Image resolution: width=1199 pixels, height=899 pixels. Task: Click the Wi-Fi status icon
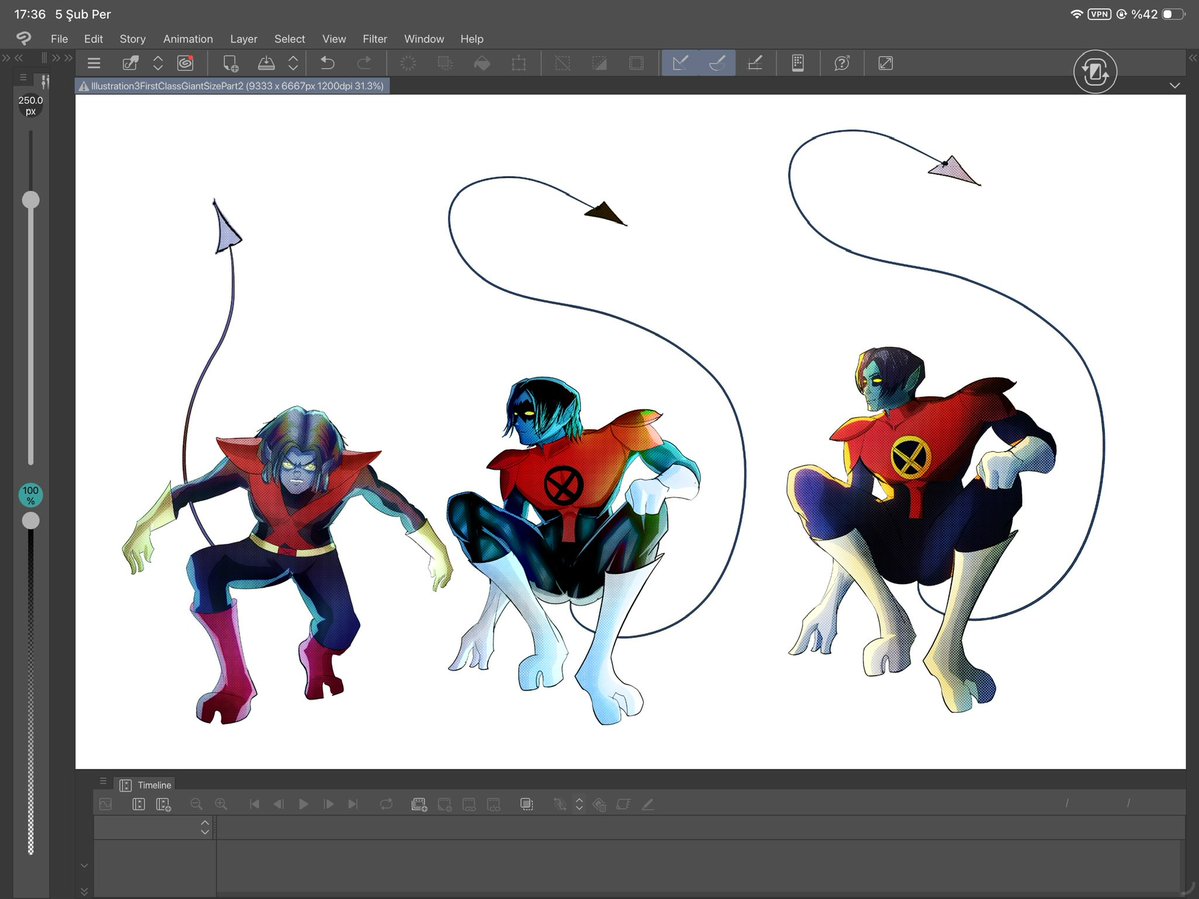point(1077,15)
